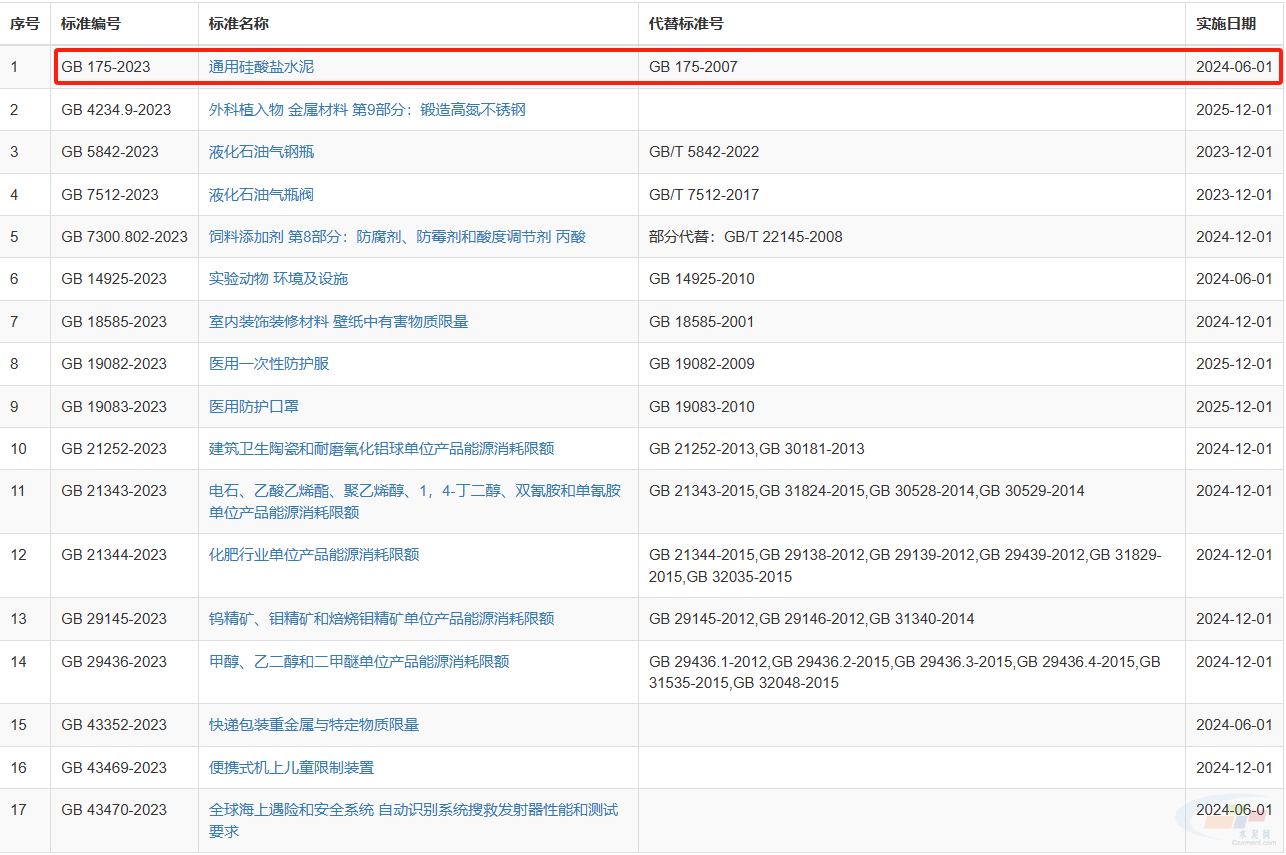This screenshot has height=855, width=1286.
Task: Open the 建筑卫生陶瓷 energy limit standard link
Action: pos(381,449)
